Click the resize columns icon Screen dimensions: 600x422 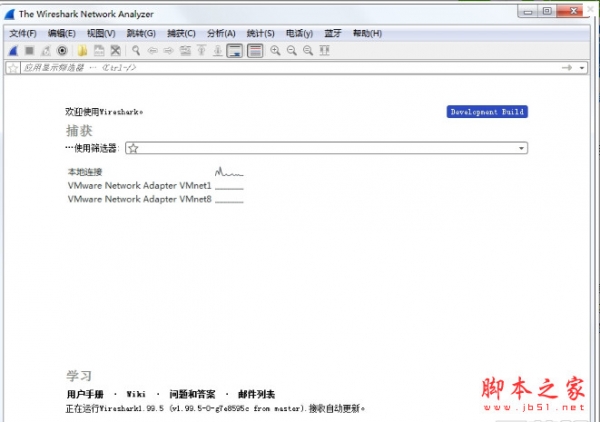click(324, 51)
